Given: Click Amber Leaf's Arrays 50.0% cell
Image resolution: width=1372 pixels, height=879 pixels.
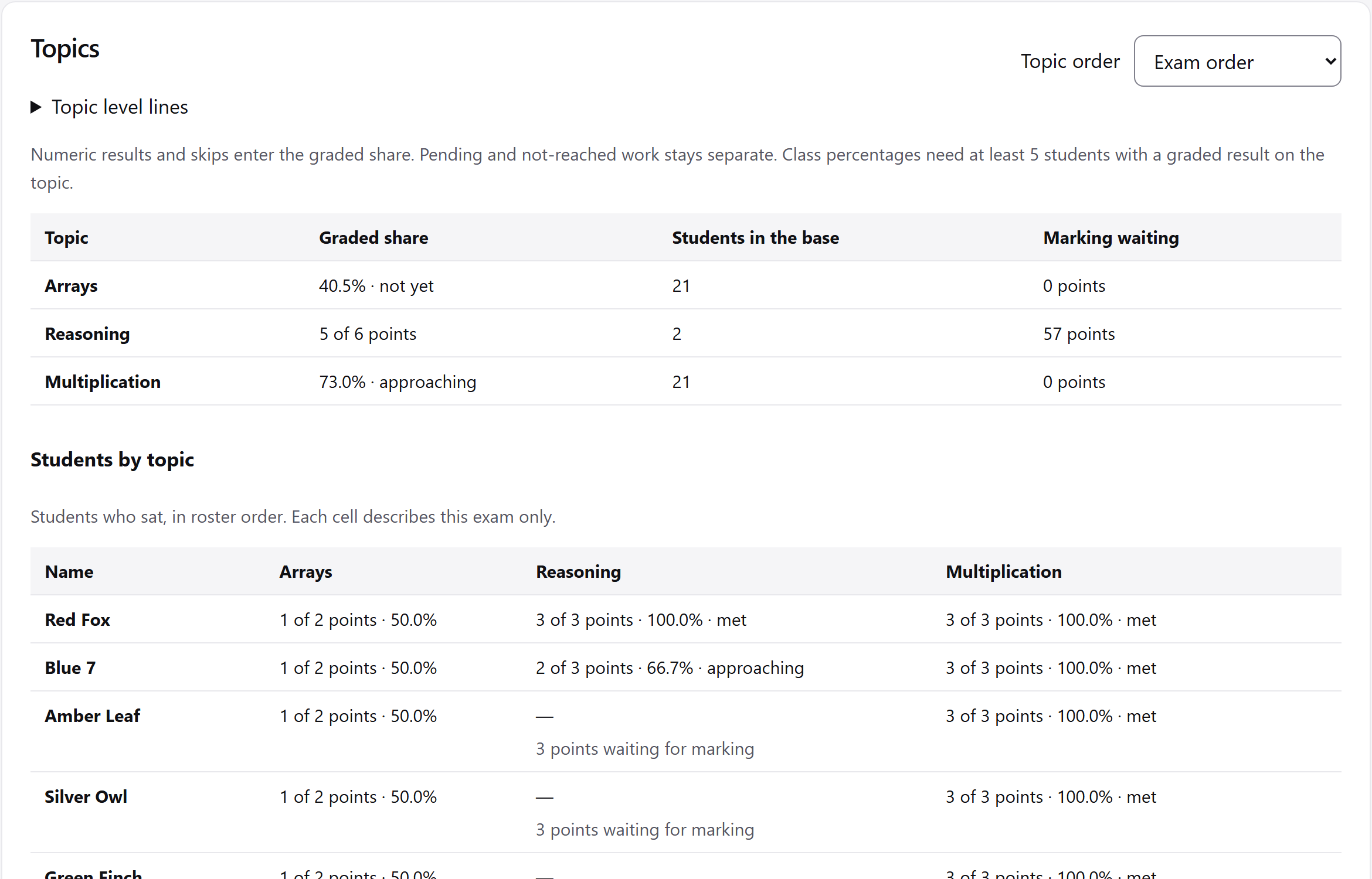Looking at the screenshot, I should coord(358,716).
